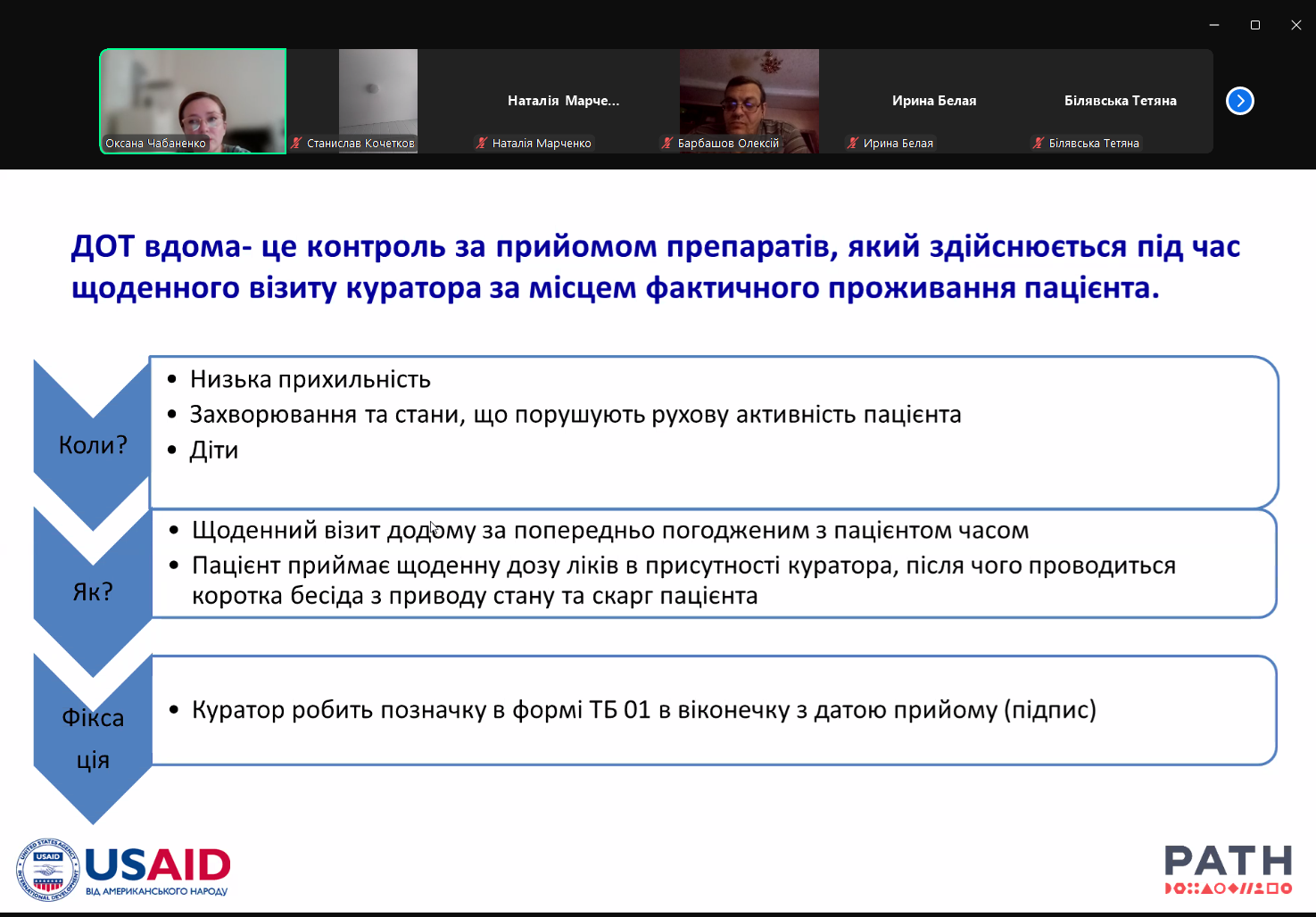The width and height of the screenshot is (1316, 917).
Task: Select Оксана Чабаненко's video thumbnail
Action: tap(194, 100)
